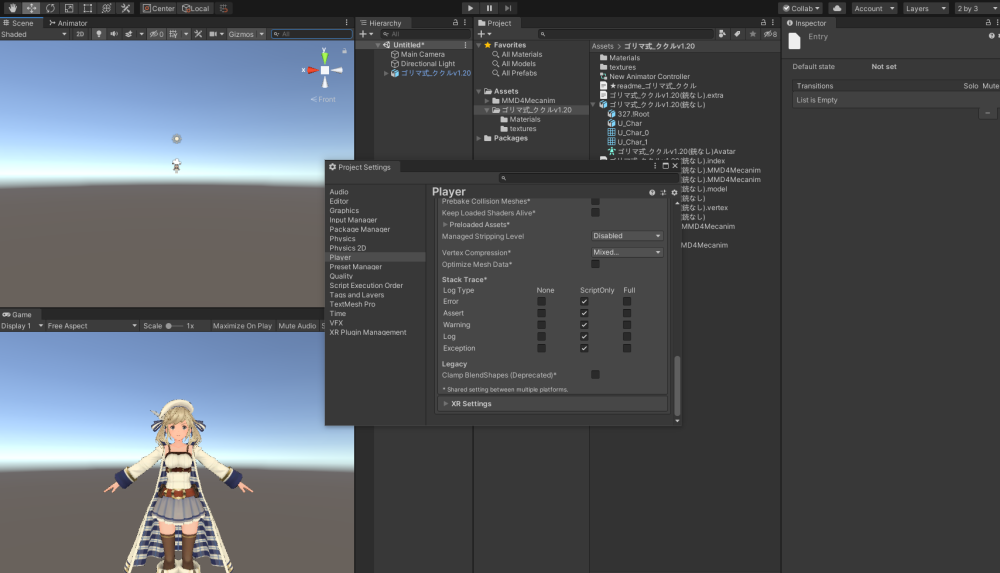Click Search by Type icon in Project panel
The height and width of the screenshot is (573, 1000).
[722, 34]
